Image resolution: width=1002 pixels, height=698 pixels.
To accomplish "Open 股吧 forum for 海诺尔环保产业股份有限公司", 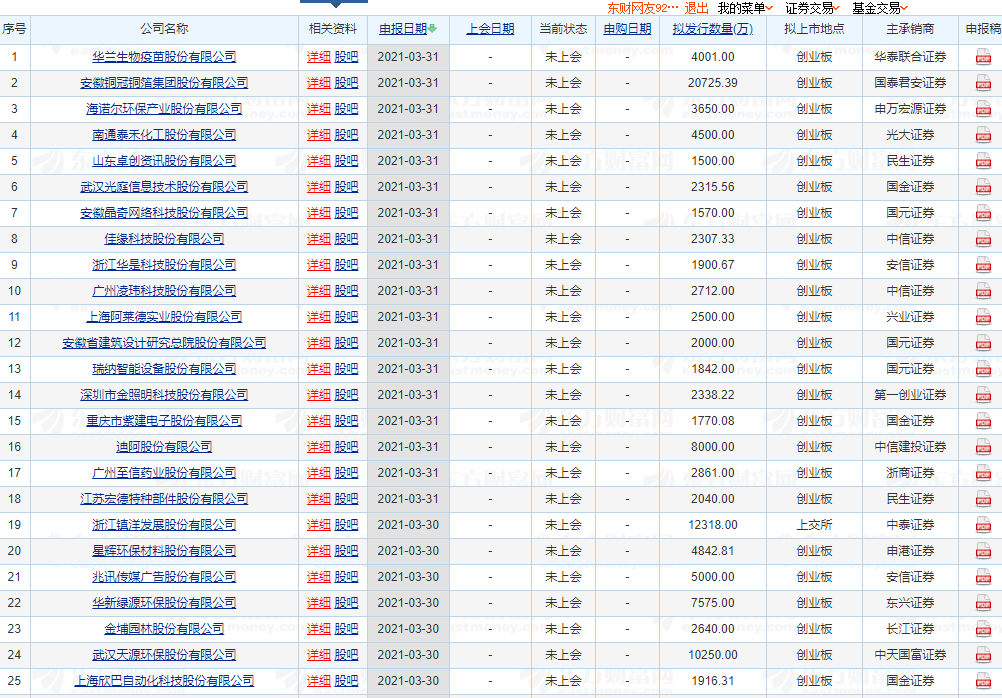I will [346, 109].
